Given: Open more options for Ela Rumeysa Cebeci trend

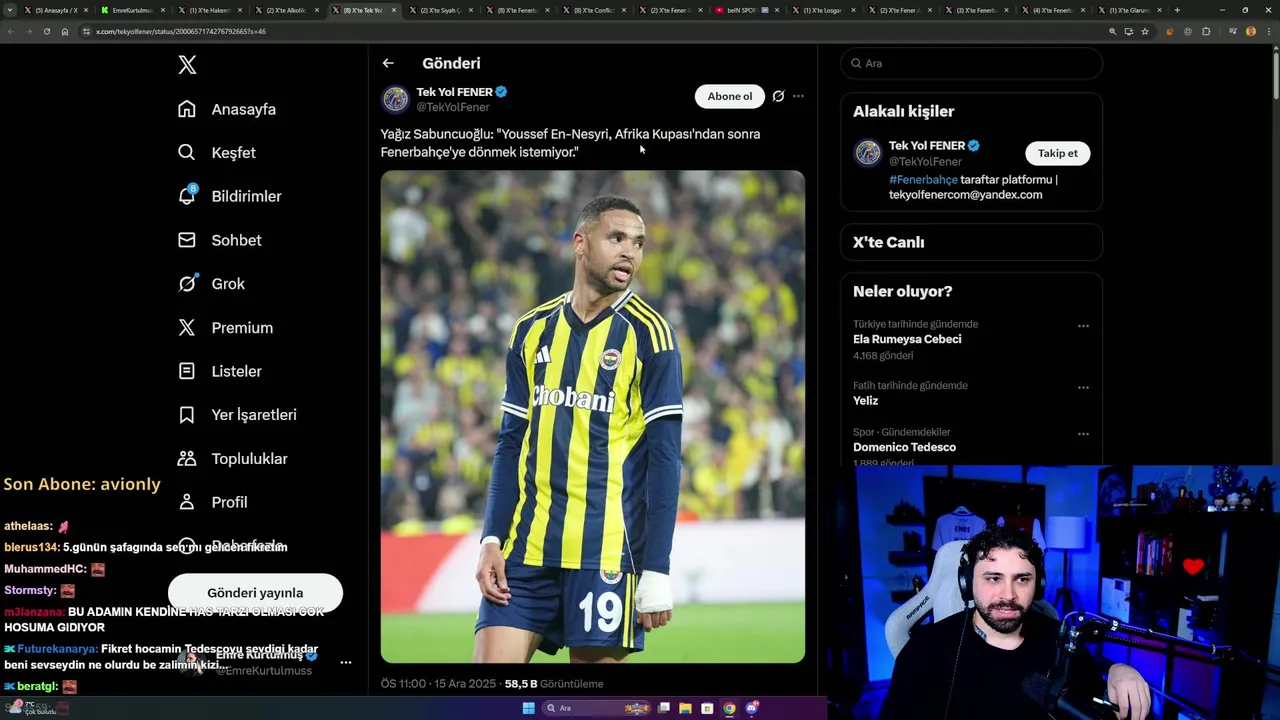Looking at the screenshot, I should point(1083,326).
